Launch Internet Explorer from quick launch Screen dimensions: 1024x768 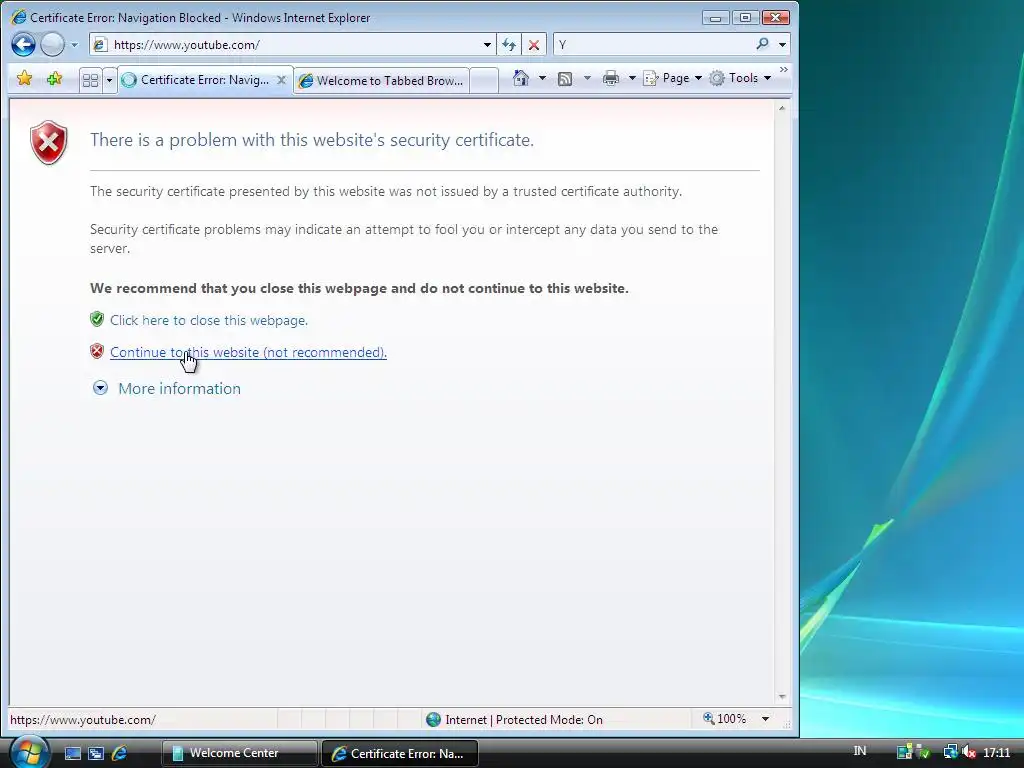point(120,754)
